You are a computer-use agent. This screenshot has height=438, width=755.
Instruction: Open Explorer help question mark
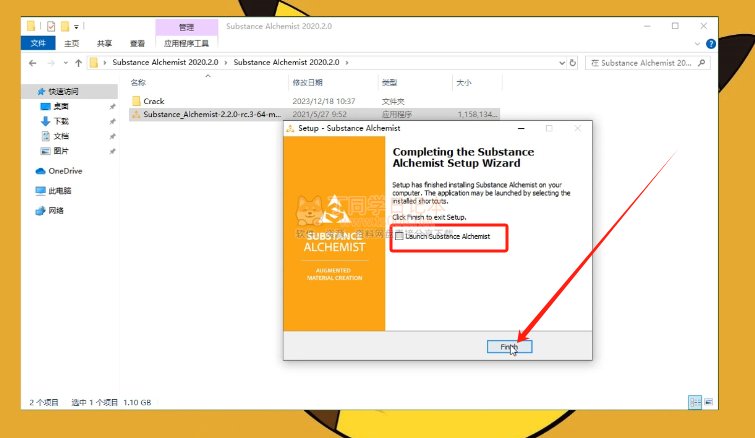tap(710, 44)
